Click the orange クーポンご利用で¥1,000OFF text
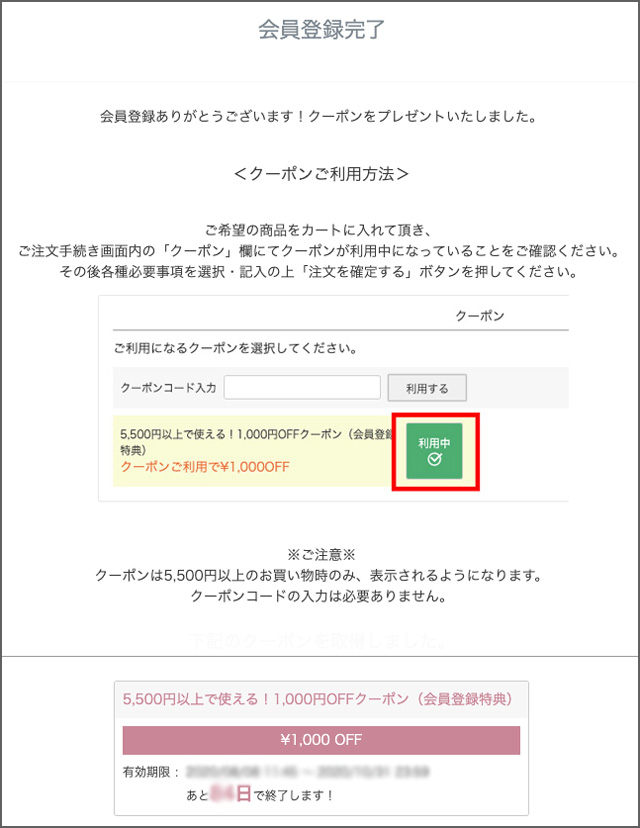Screen dimensions: 640x828 [x=205, y=467]
